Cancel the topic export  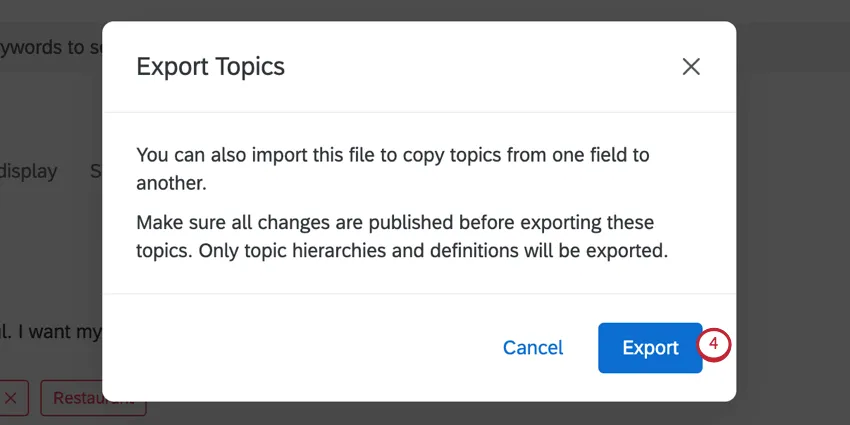pos(533,348)
